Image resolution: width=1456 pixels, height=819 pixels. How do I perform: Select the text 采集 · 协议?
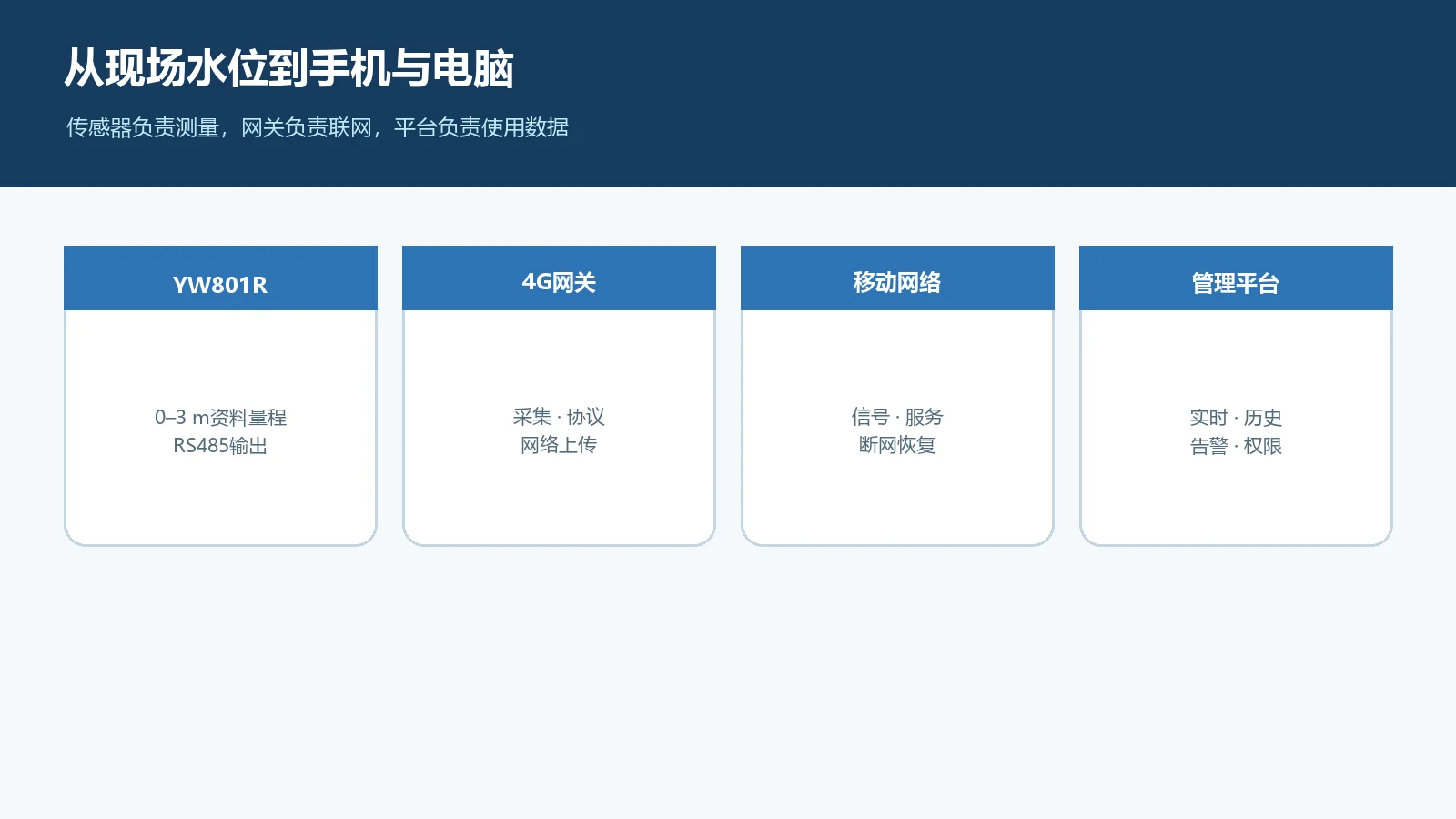coord(559,417)
